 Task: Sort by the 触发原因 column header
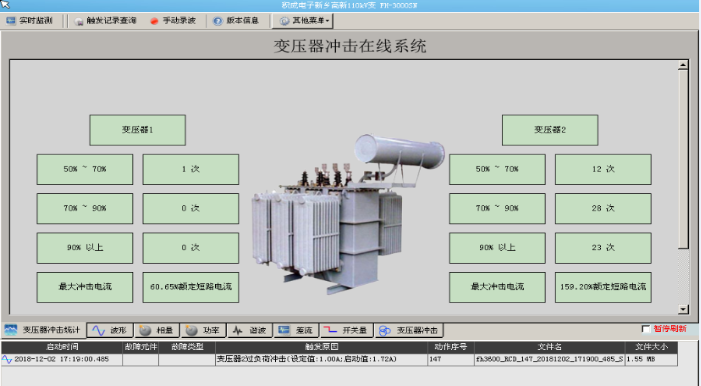coord(321,347)
